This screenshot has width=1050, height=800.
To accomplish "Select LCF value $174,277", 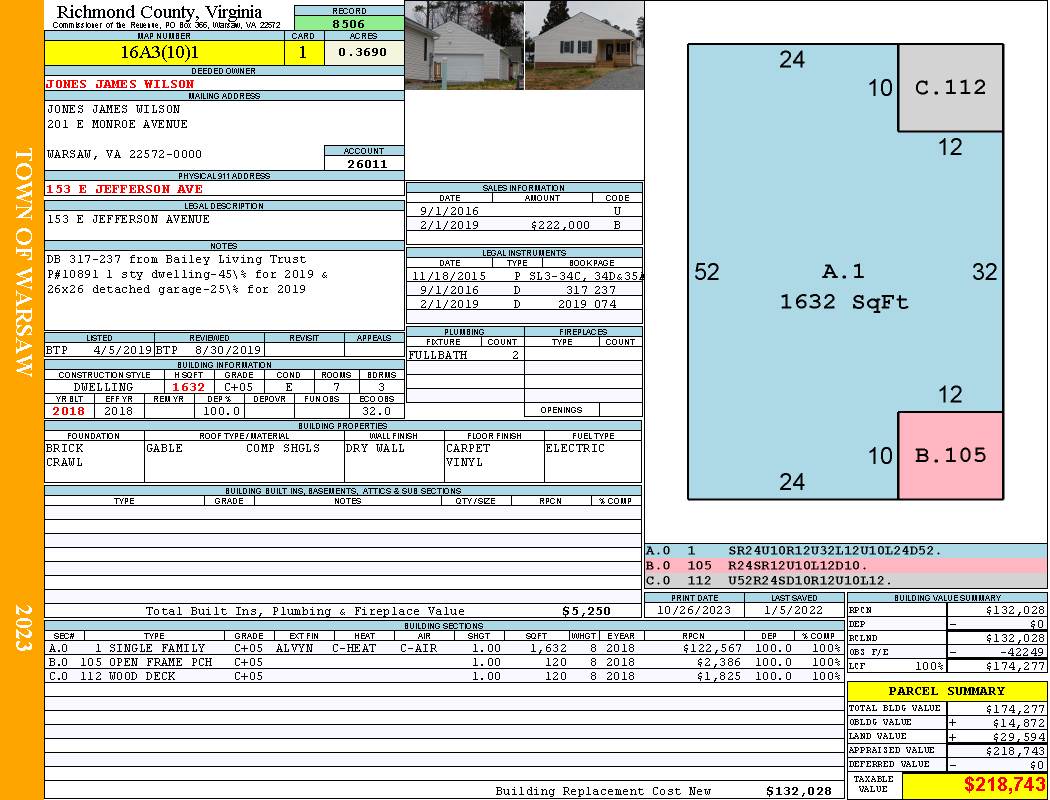I will [x=1015, y=666].
